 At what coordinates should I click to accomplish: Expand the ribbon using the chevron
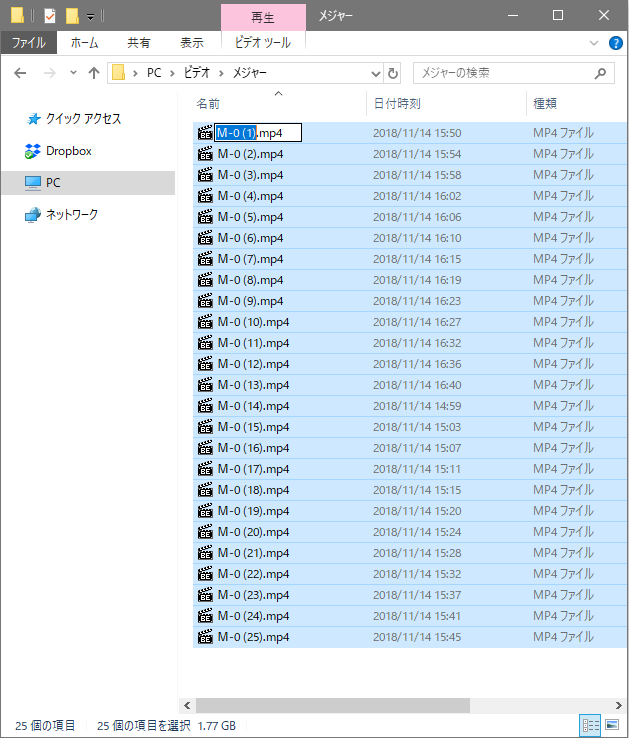[x=595, y=43]
